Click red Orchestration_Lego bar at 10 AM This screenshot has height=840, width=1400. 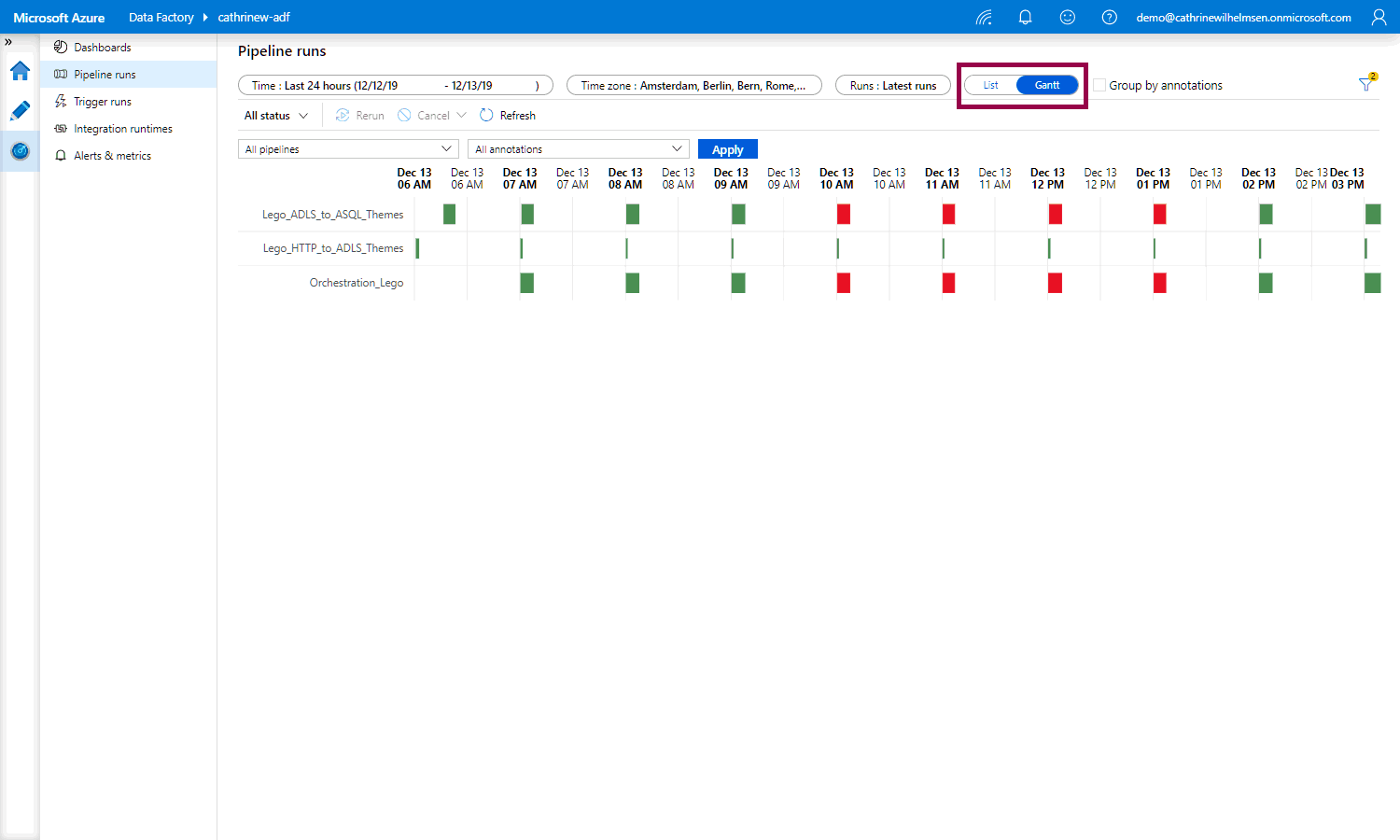844,283
